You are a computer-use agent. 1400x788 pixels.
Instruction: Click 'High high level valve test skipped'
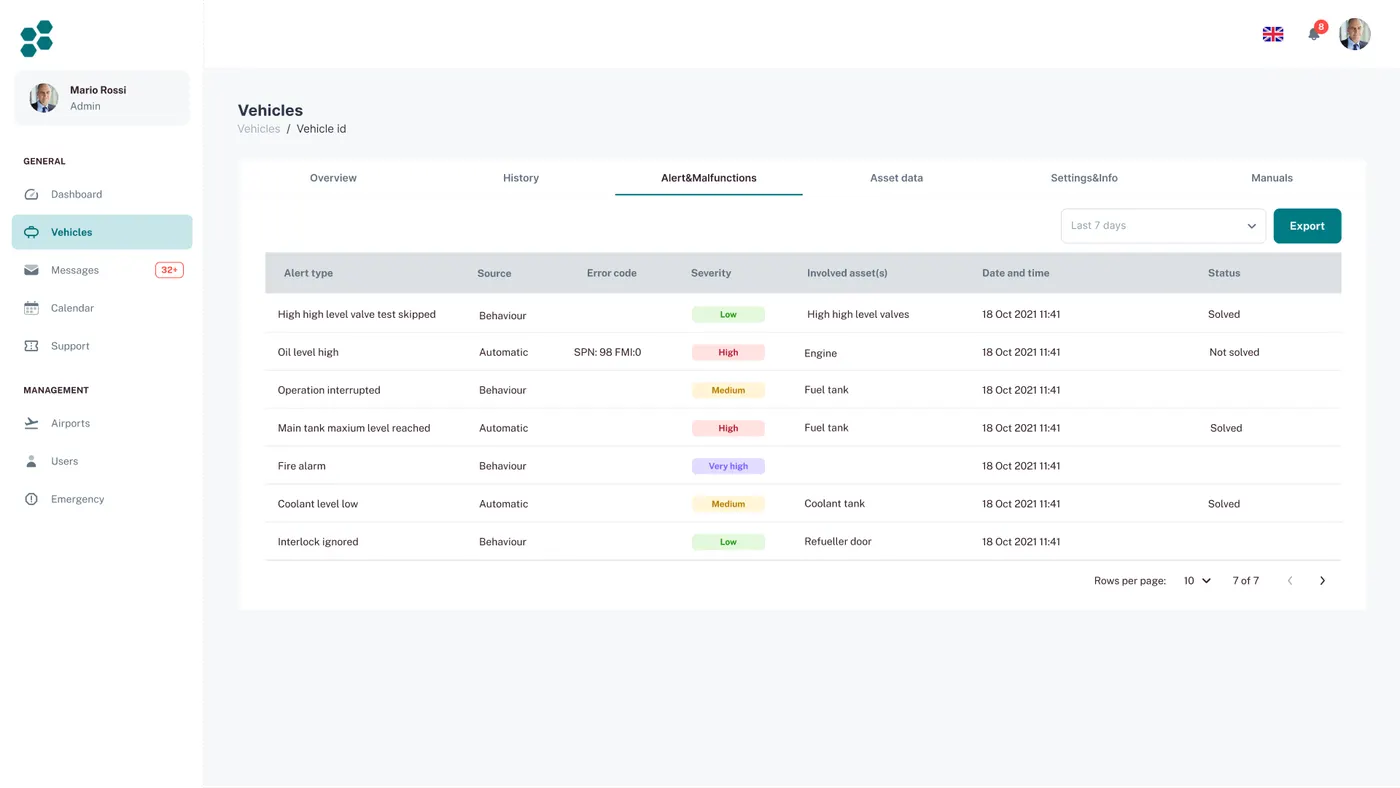point(357,314)
